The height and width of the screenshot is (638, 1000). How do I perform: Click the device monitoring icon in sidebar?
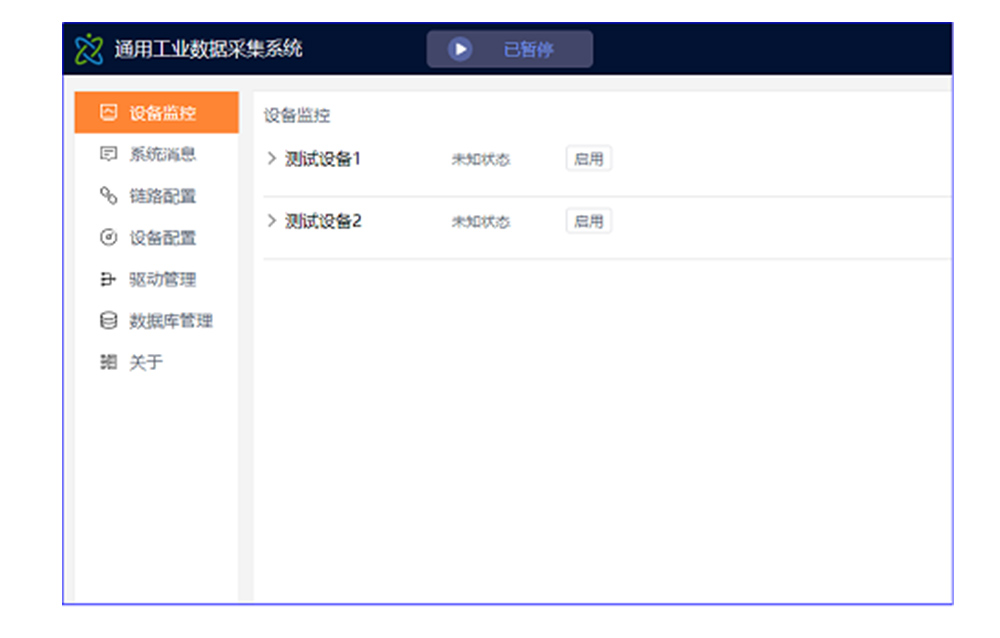108,113
